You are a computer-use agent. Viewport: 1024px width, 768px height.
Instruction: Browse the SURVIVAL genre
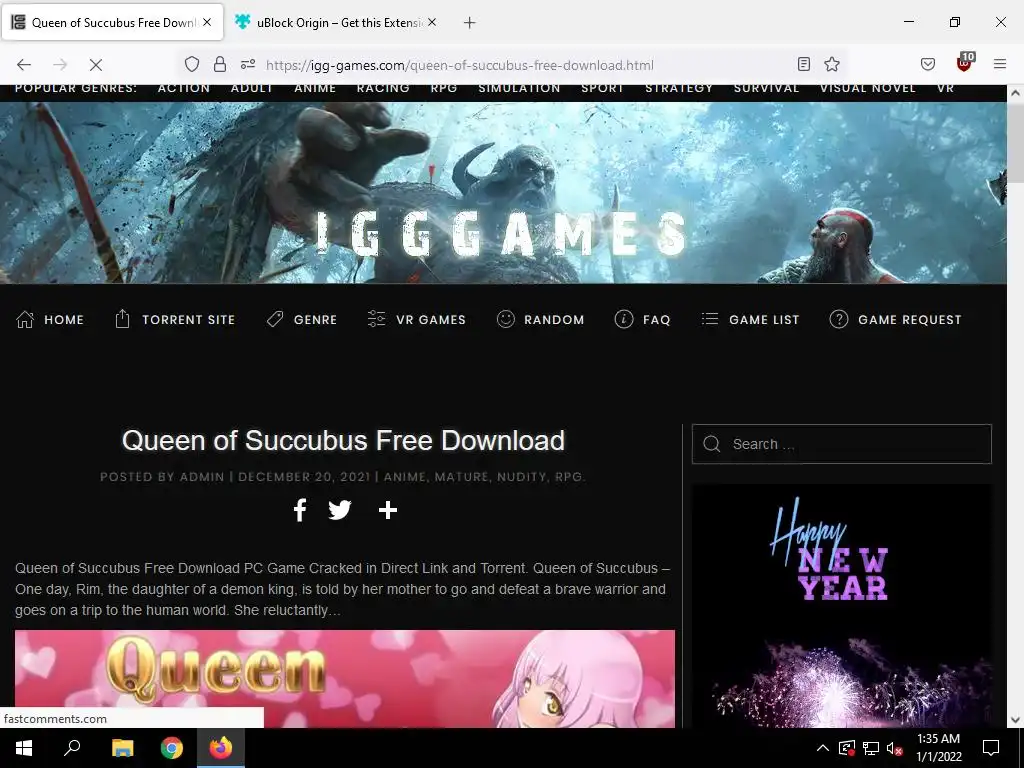pyautogui.click(x=766, y=88)
